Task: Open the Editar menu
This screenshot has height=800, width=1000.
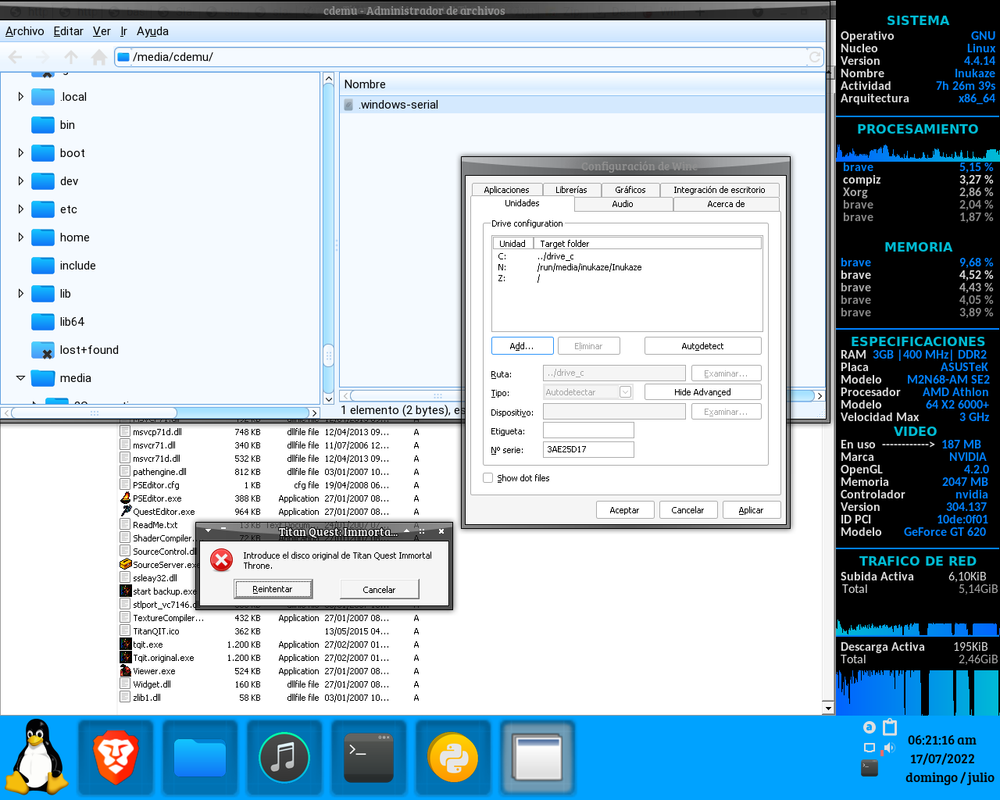Action: [68, 31]
